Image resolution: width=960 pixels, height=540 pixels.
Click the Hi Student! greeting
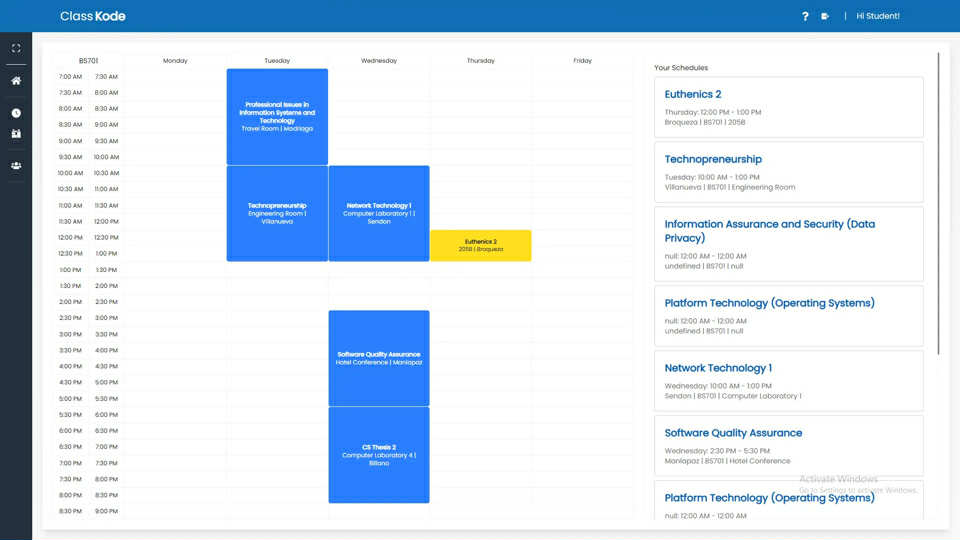tap(877, 16)
